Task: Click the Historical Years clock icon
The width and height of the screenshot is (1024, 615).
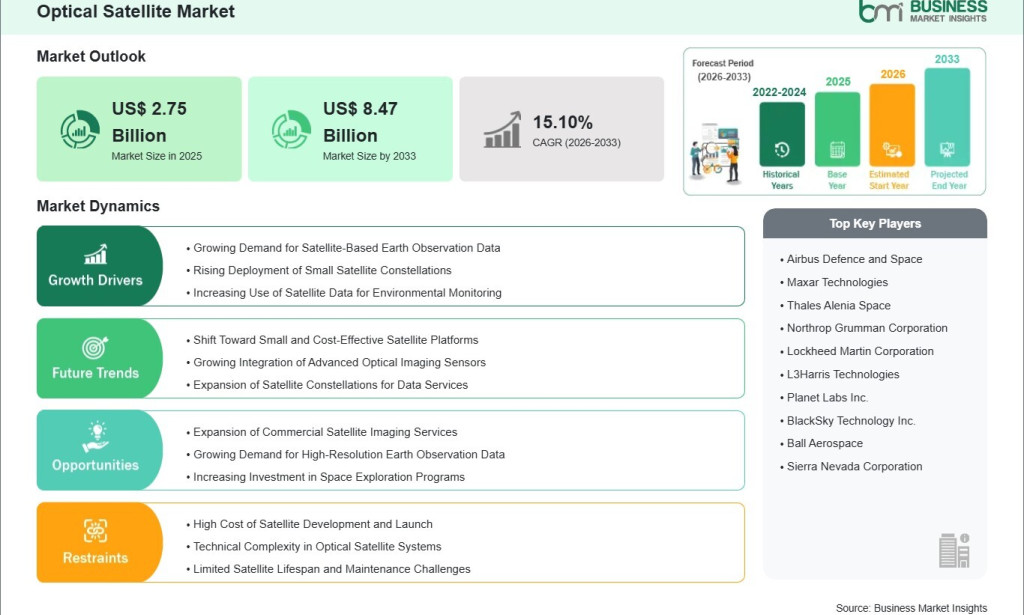Action: pos(782,150)
